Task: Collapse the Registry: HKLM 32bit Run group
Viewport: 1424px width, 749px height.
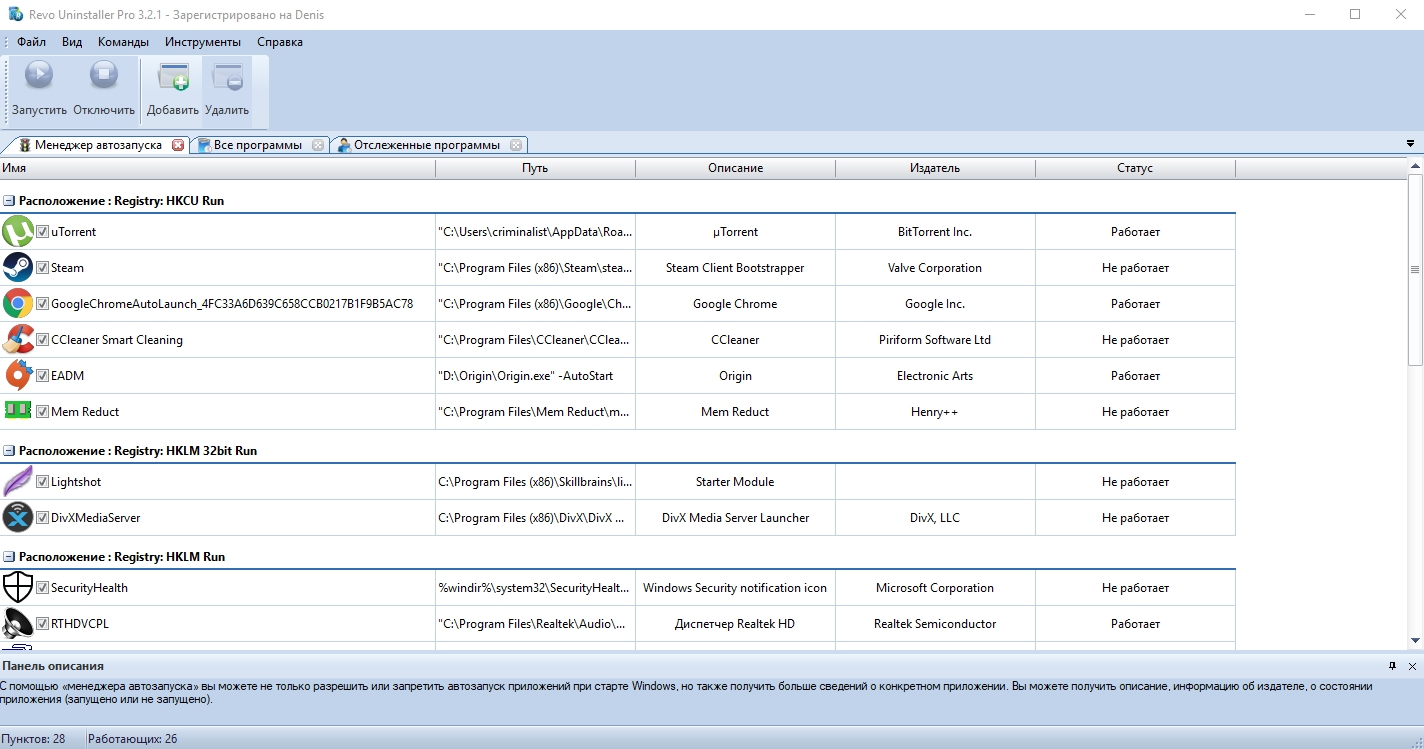Action: 9,451
